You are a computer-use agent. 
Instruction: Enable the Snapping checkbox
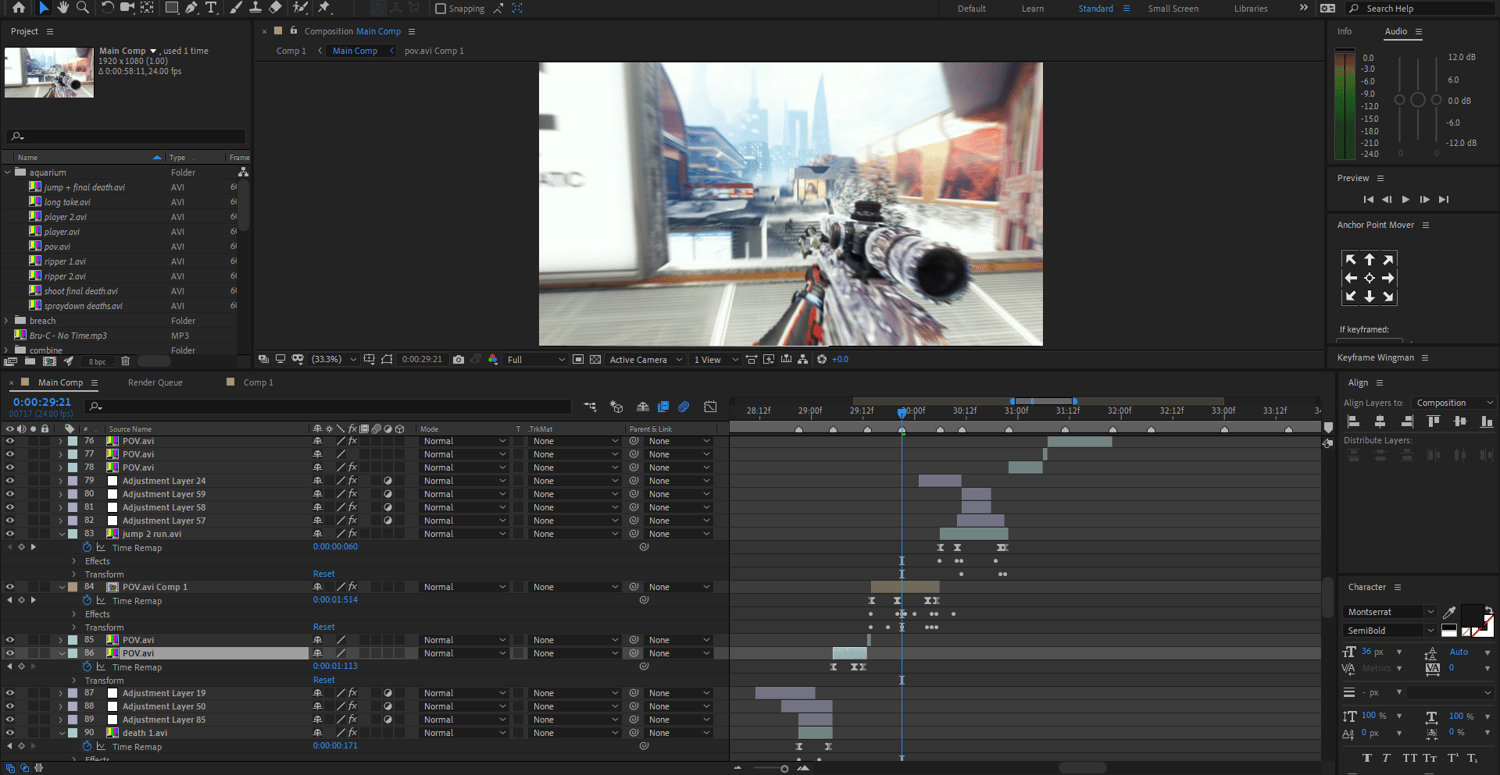441,9
